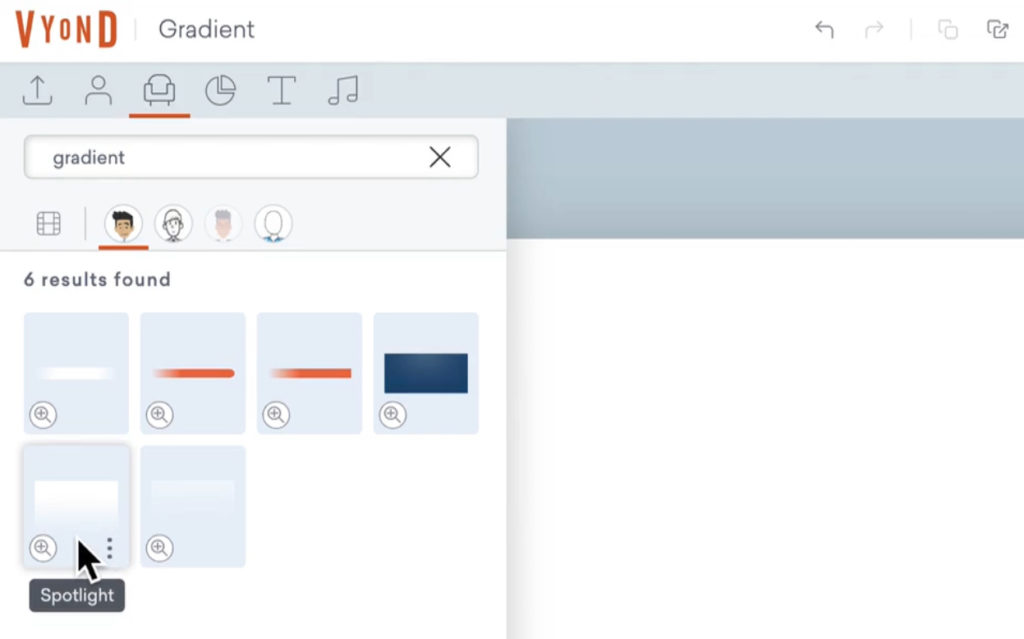Click the Redo arrow icon

pyautogui.click(x=872, y=30)
